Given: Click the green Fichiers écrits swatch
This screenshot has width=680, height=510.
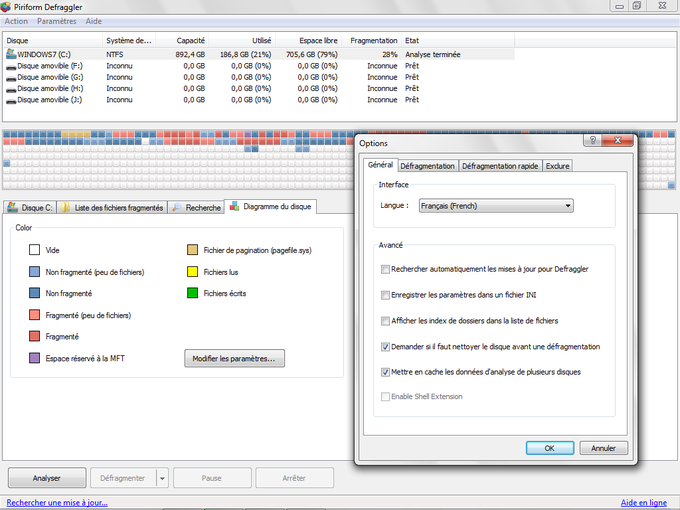Looking at the screenshot, I should pos(193,293).
